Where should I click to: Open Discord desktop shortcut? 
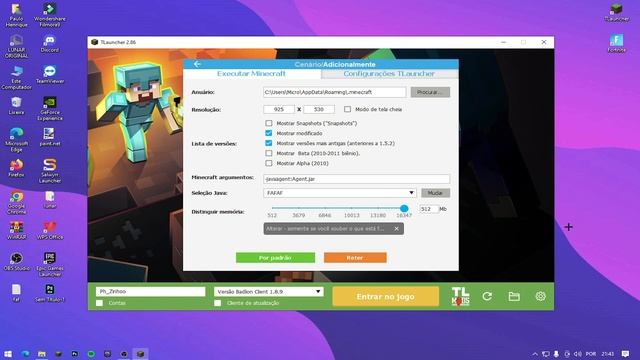(x=50, y=44)
